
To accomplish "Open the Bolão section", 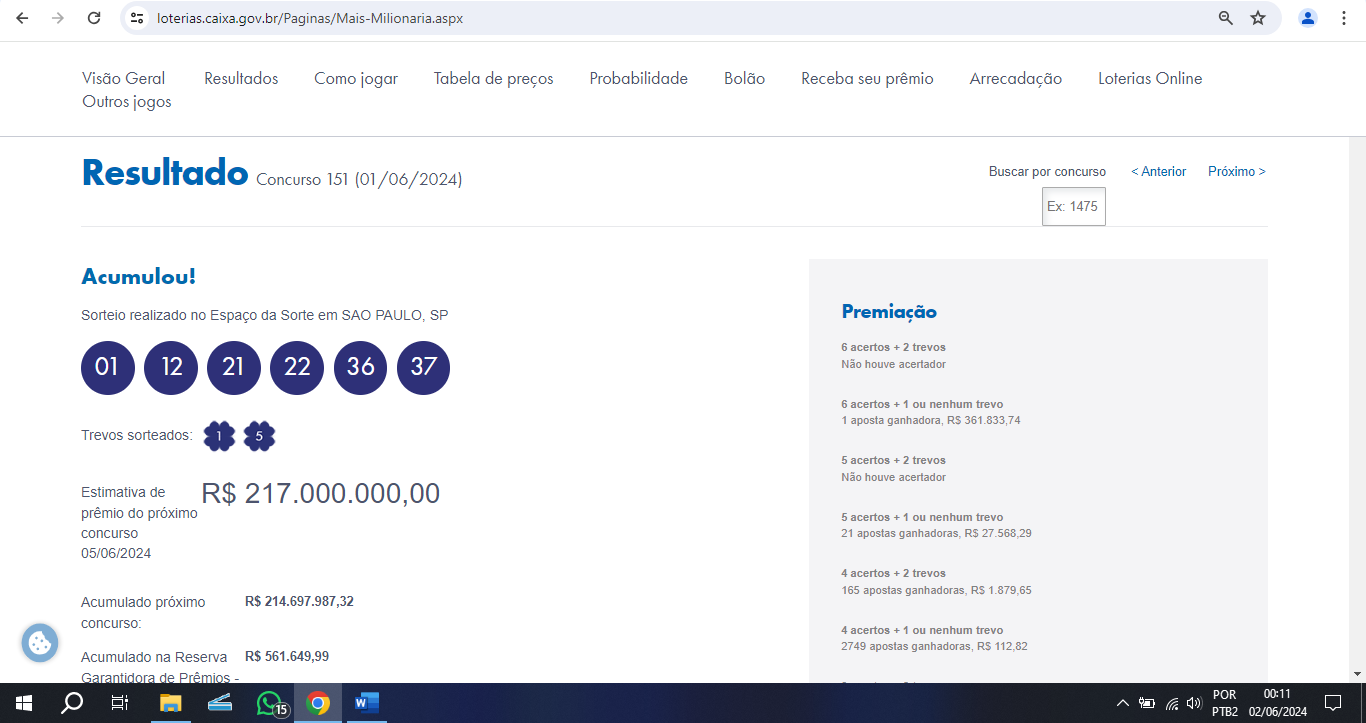I will coord(744,78).
